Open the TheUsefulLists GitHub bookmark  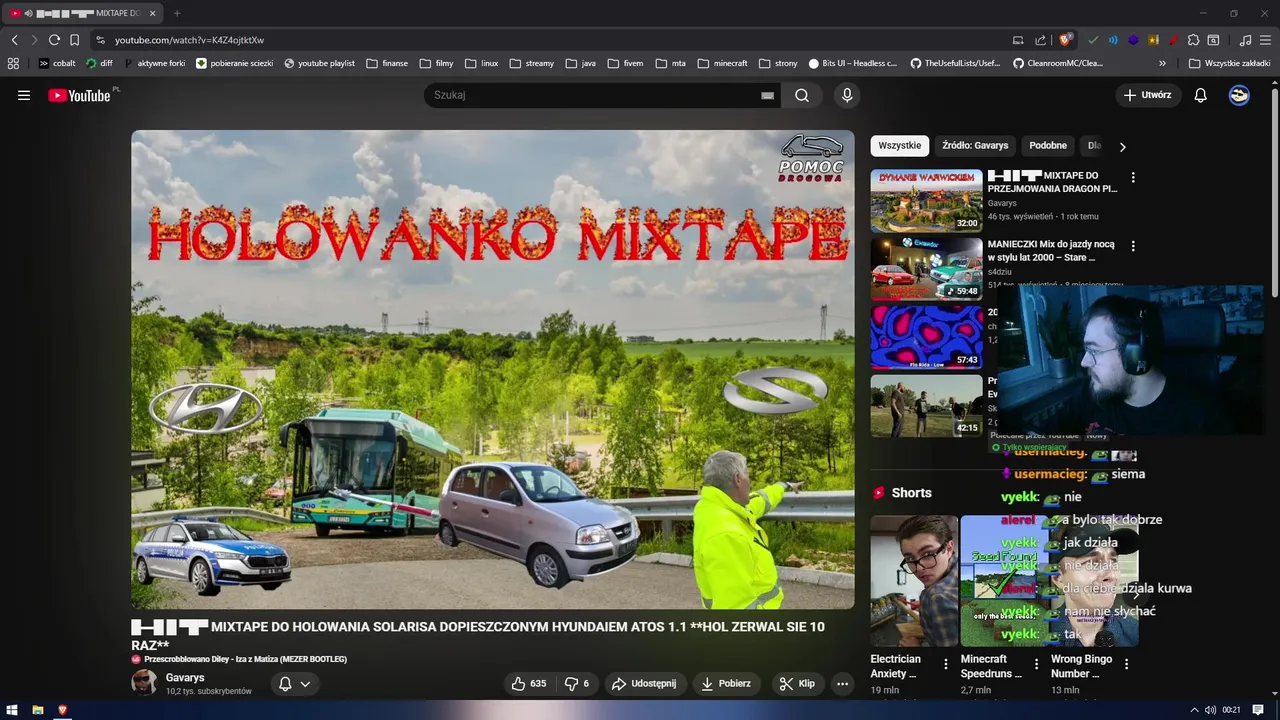click(954, 63)
